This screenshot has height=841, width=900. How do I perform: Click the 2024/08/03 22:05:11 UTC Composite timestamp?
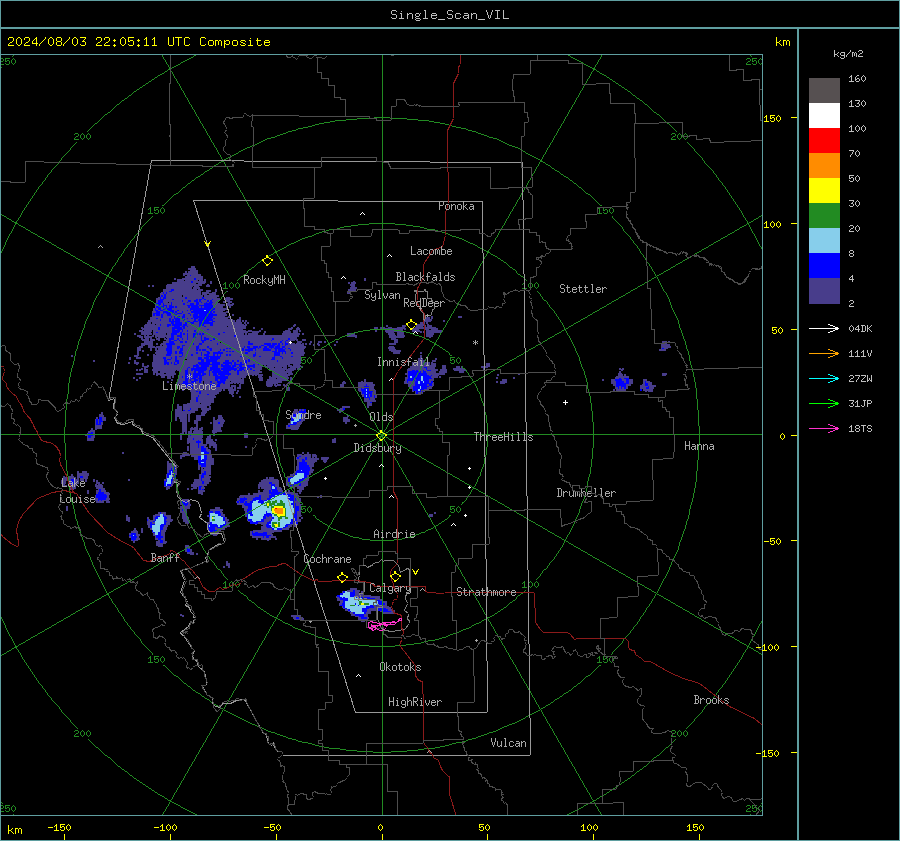point(138,42)
